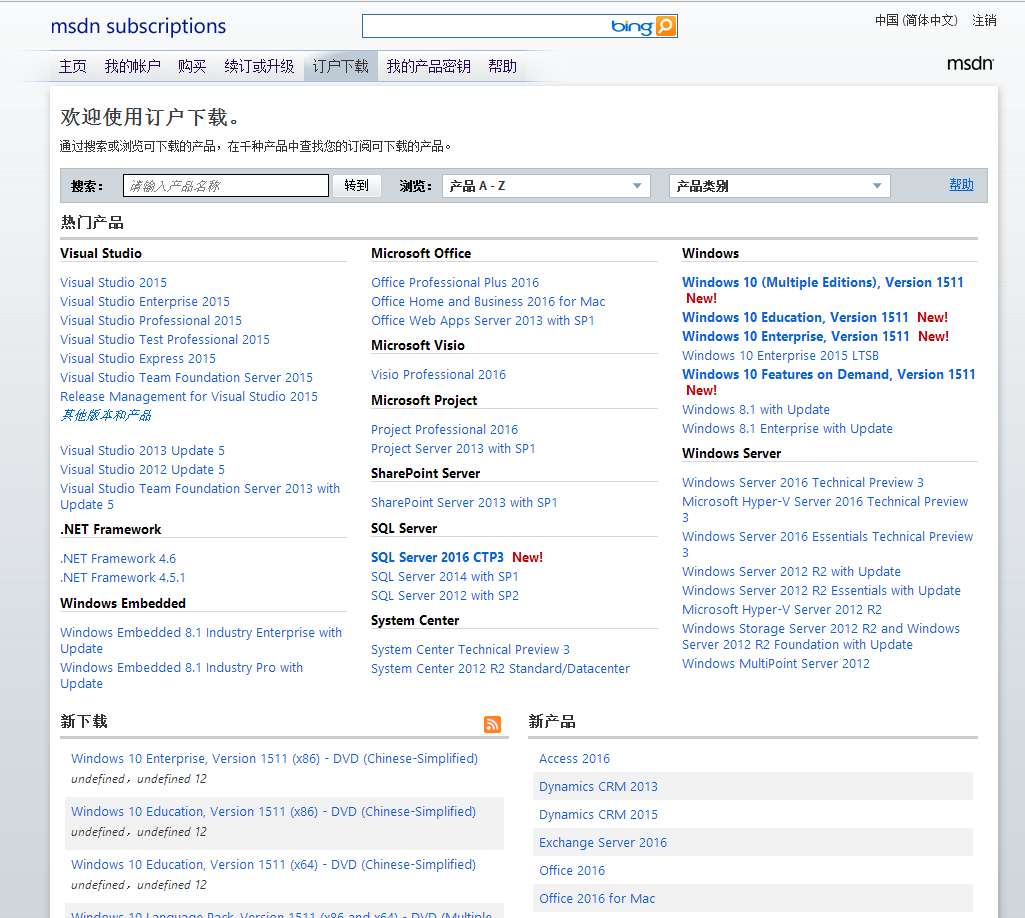Open Visual Studio Professional 2015
1025x918 pixels.
pos(151,320)
